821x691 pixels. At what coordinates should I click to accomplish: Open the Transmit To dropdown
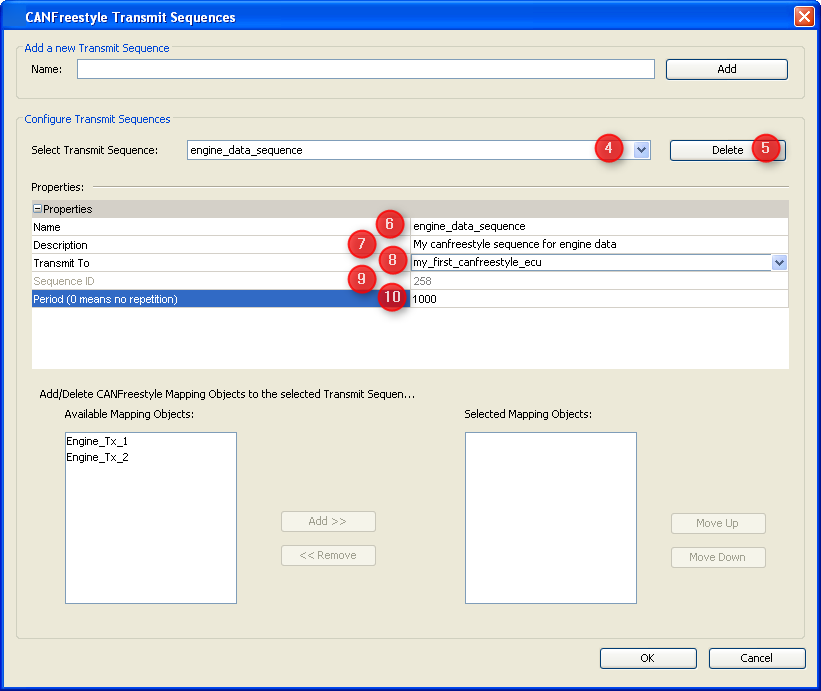pos(778,262)
